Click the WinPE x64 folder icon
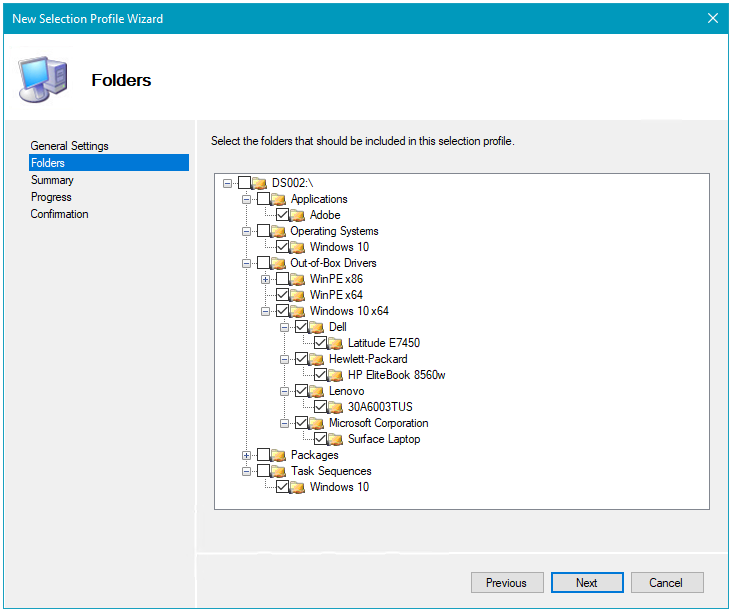 [x=298, y=295]
